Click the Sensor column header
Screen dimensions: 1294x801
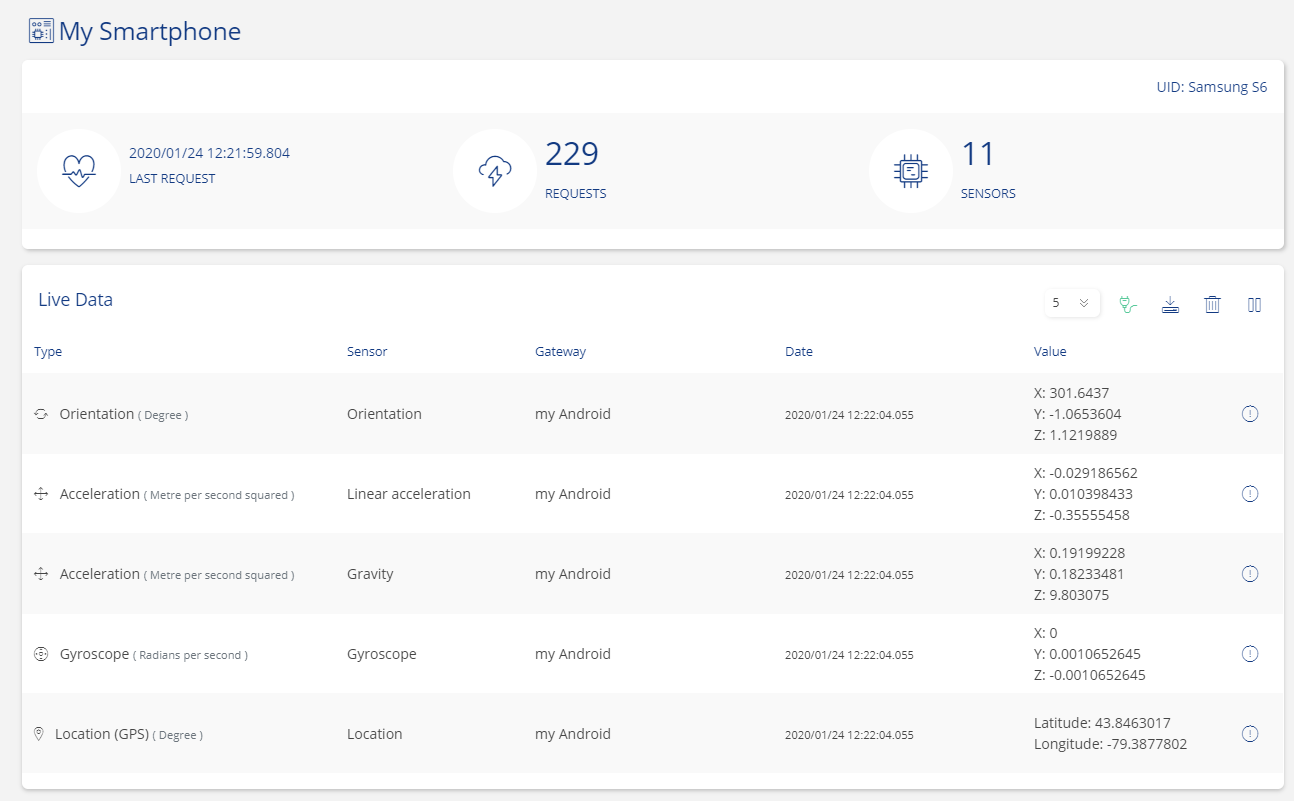point(367,352)
